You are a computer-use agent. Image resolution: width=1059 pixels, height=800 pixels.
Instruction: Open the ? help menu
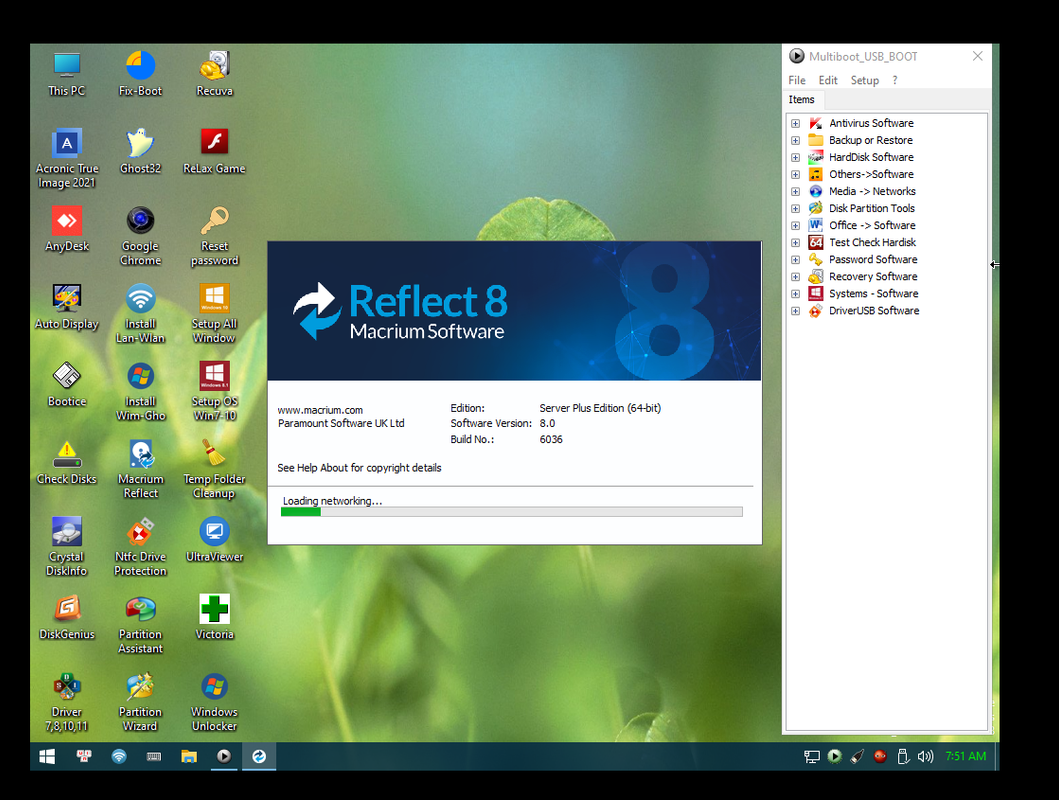895,80
